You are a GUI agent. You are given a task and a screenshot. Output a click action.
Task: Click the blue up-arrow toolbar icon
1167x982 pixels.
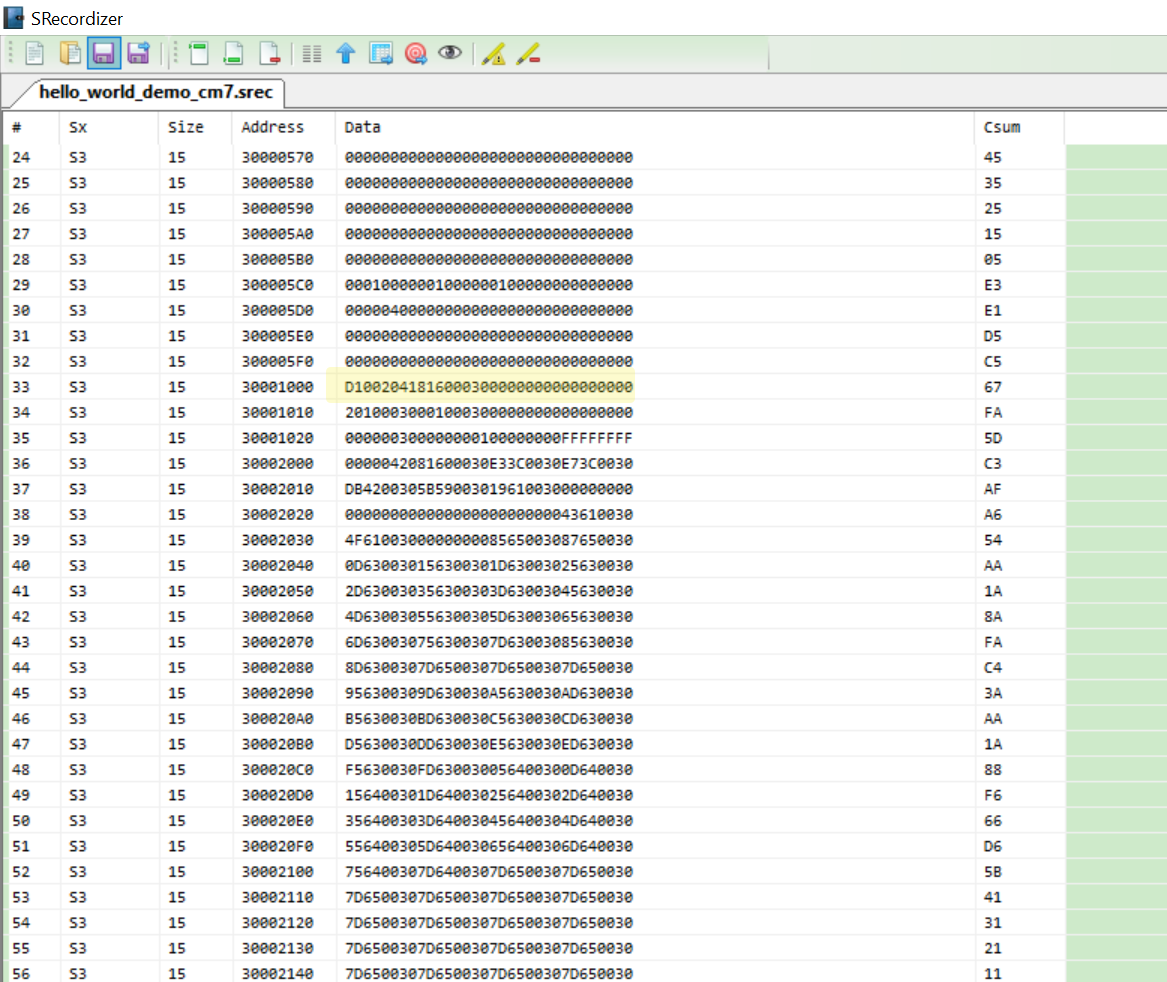pyautogui.click(x=346, y=53)
